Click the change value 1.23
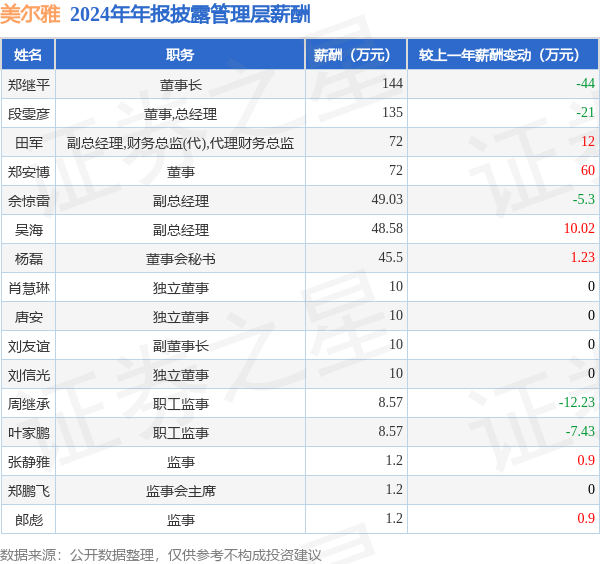Viewport: 600px width, 564px height. [583, 258]
